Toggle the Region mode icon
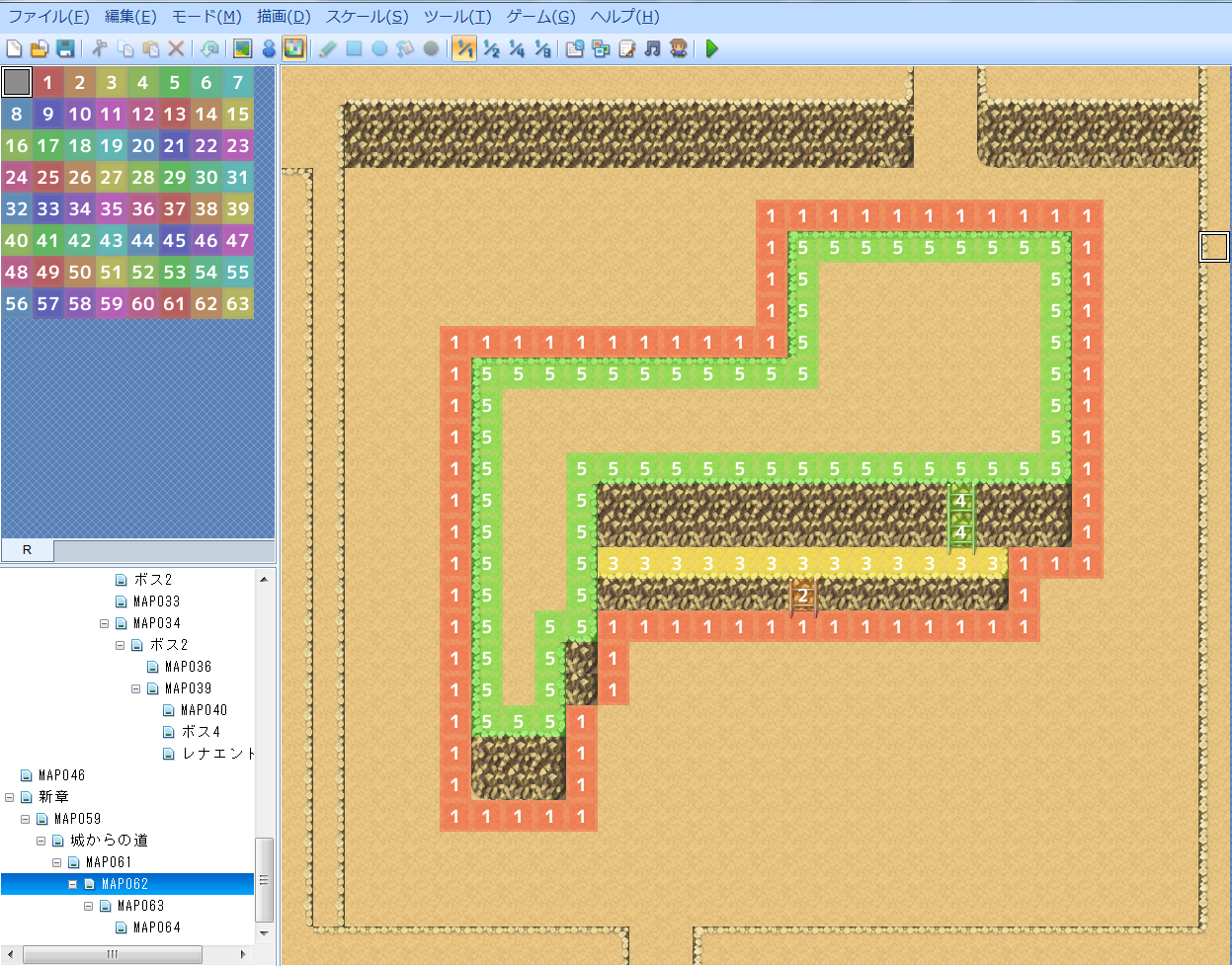The width and height of the screenshot is (1232, 966). coord(293,48)
